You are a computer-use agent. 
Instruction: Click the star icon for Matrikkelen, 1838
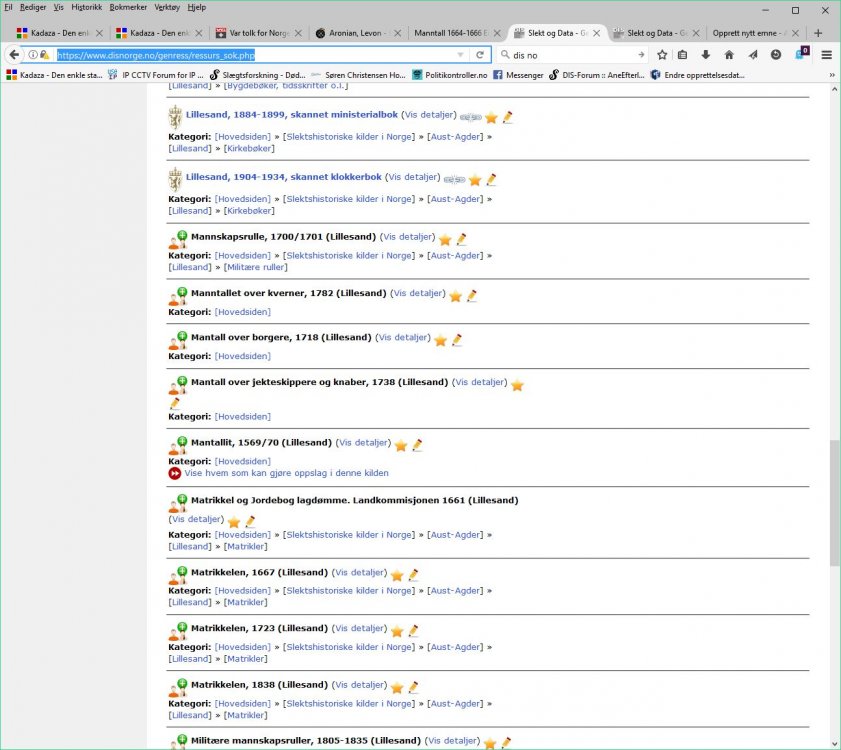click(x=397, y=688)
